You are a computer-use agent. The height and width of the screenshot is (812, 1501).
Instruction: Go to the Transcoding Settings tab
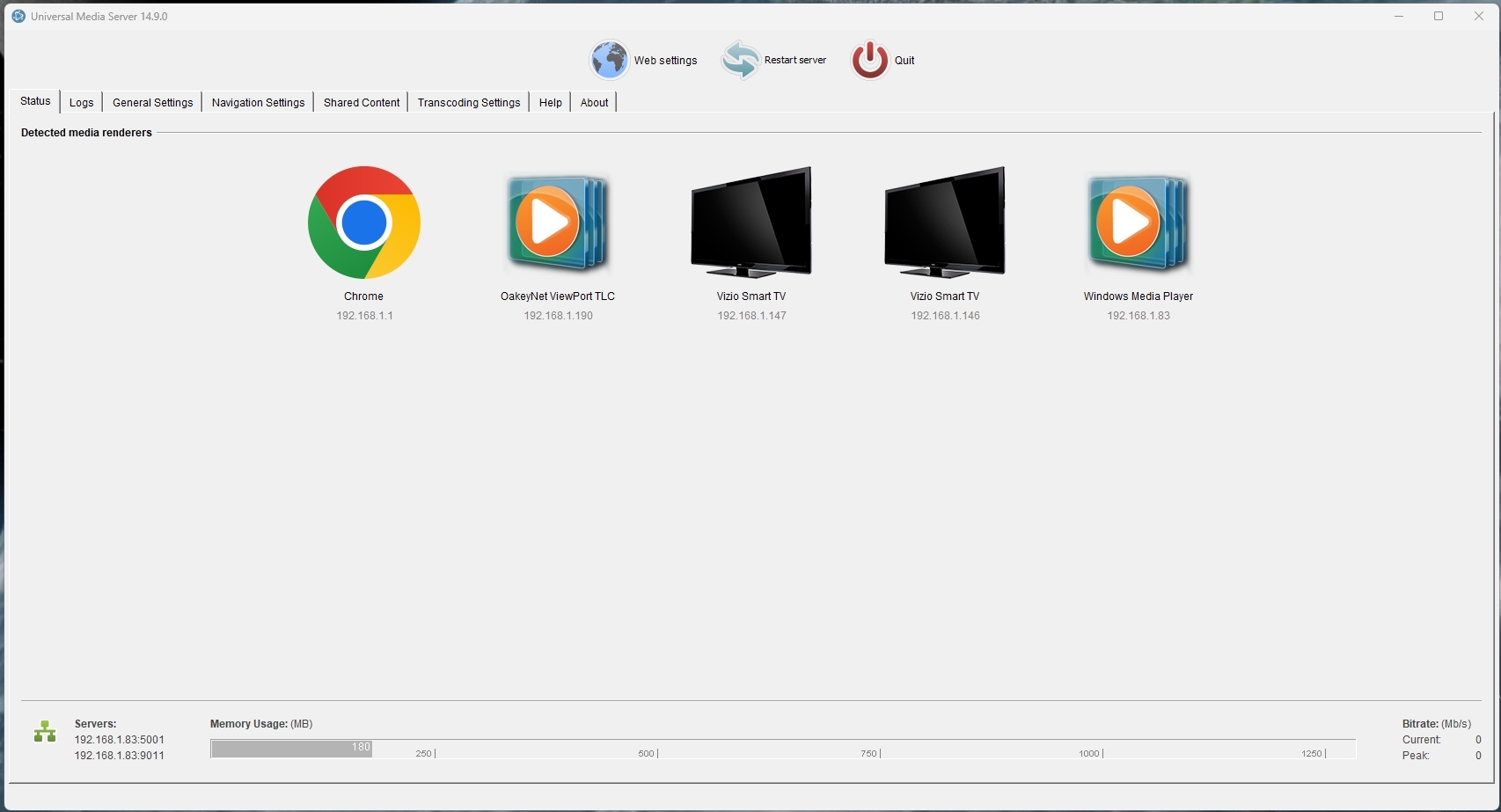click(x=469, y=102)
